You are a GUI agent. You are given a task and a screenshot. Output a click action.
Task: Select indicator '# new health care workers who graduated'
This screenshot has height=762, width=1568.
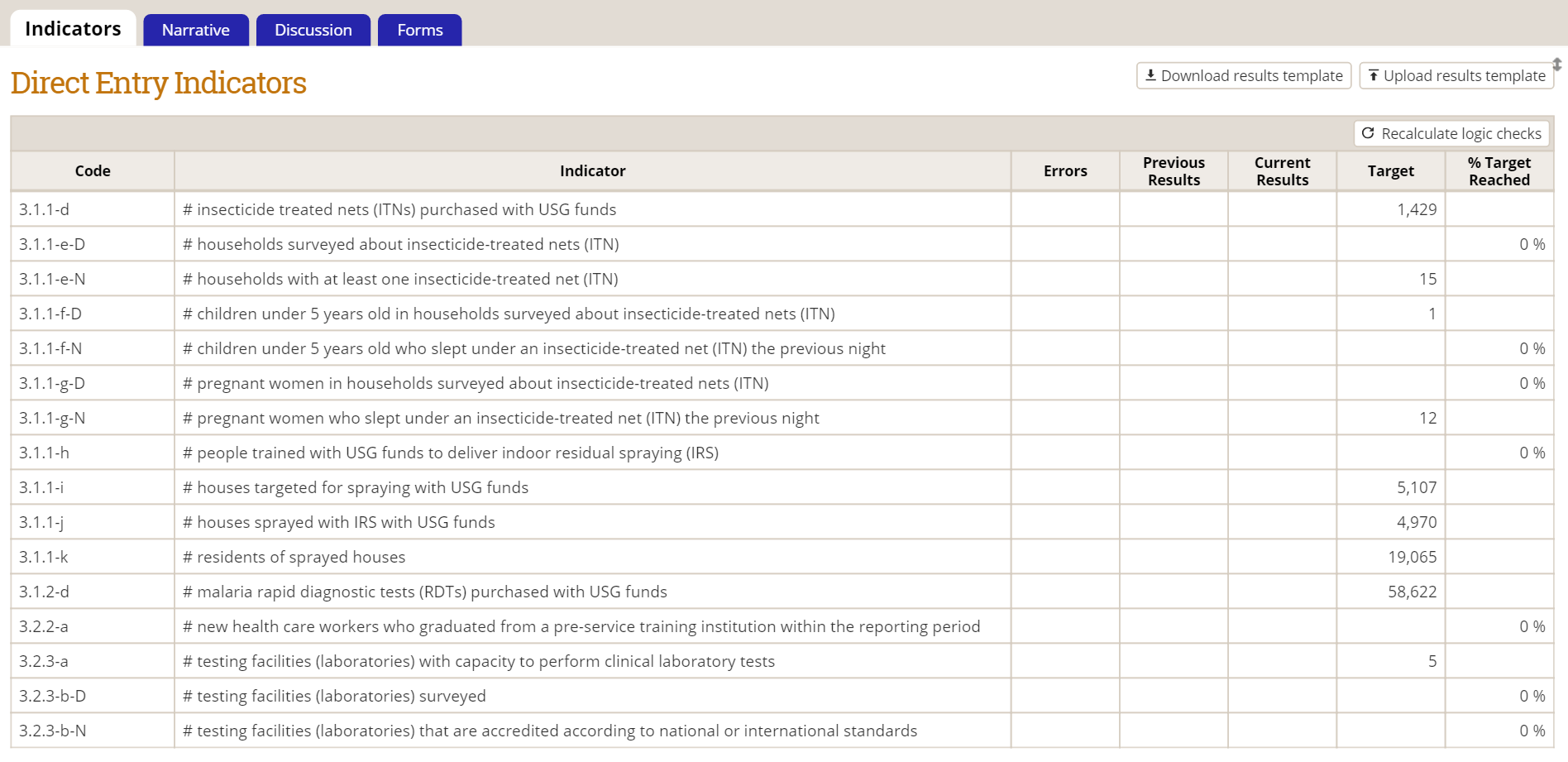[581, 626]
